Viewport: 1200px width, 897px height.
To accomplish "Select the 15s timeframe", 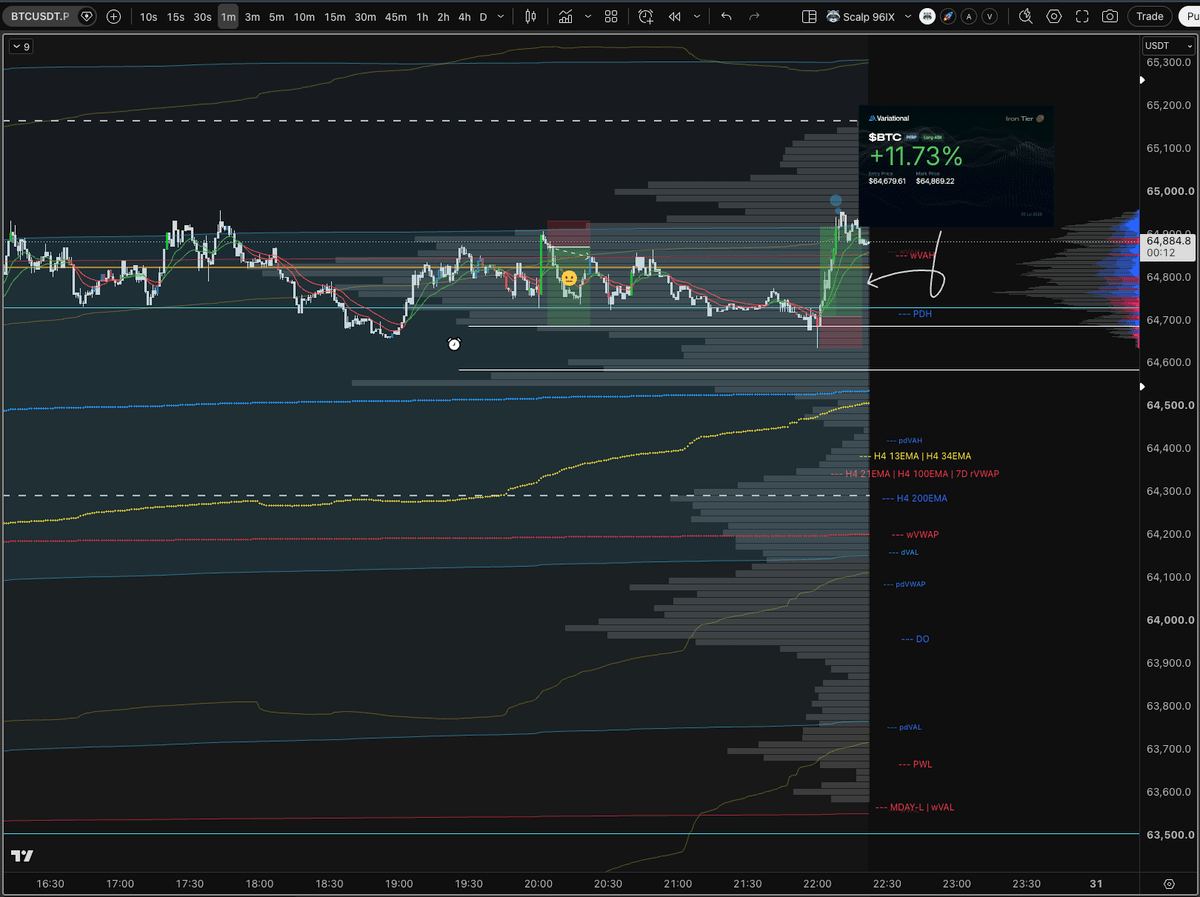I will pos(175,16).
